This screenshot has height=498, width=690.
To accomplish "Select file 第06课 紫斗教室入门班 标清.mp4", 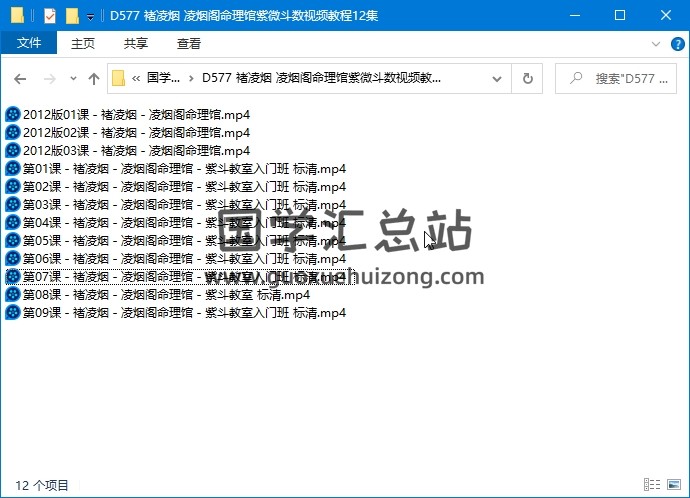I will (184, 259).
